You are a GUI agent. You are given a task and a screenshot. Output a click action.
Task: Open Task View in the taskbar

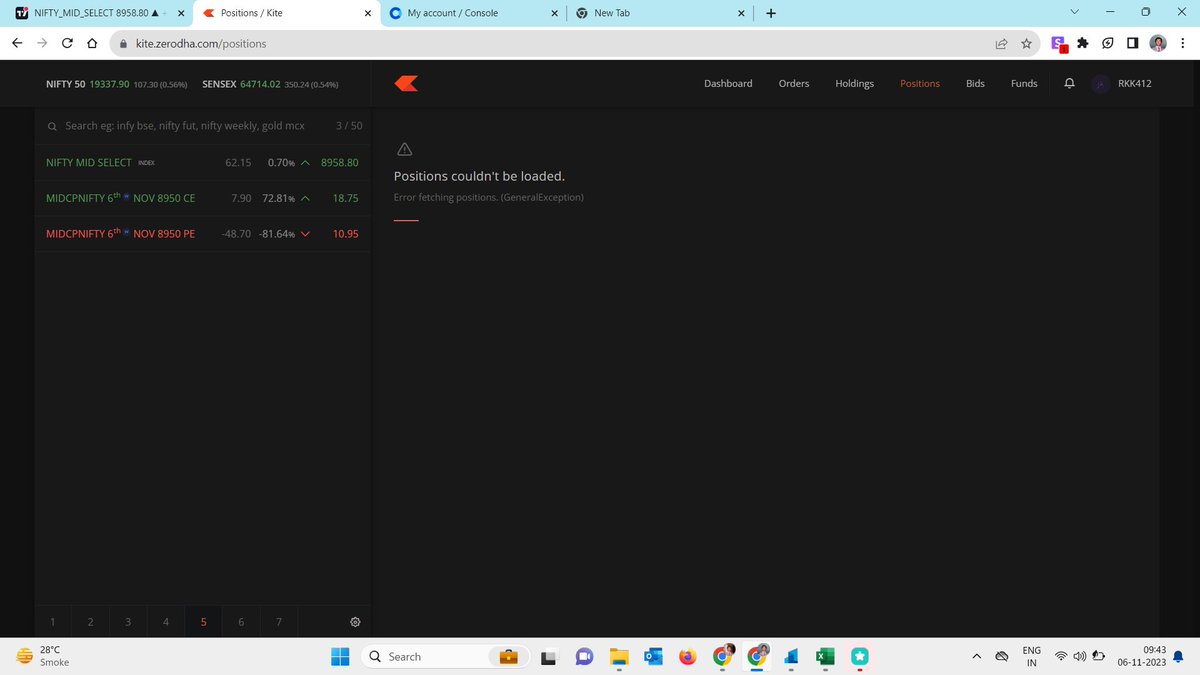click(x=548, y=657)
